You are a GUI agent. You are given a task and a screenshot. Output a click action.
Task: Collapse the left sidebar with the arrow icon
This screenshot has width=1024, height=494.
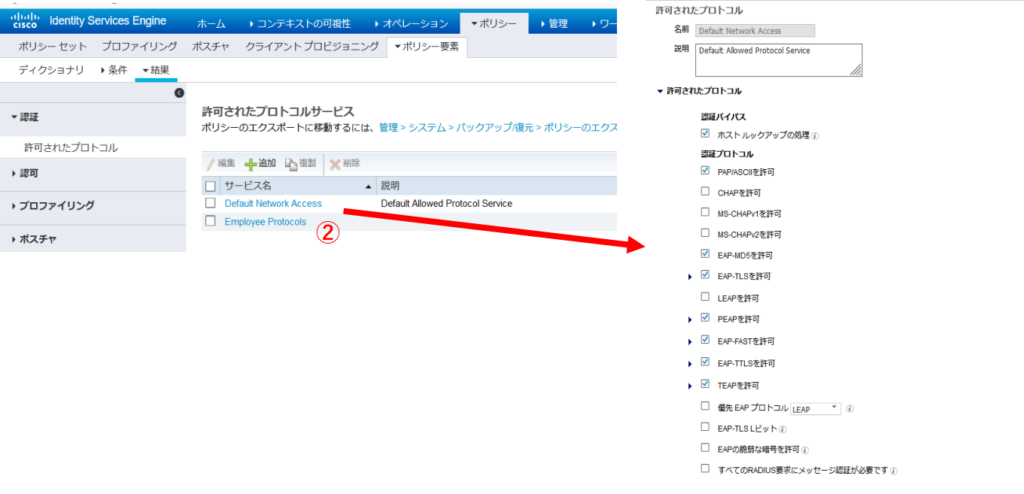(x=179, y=93)
